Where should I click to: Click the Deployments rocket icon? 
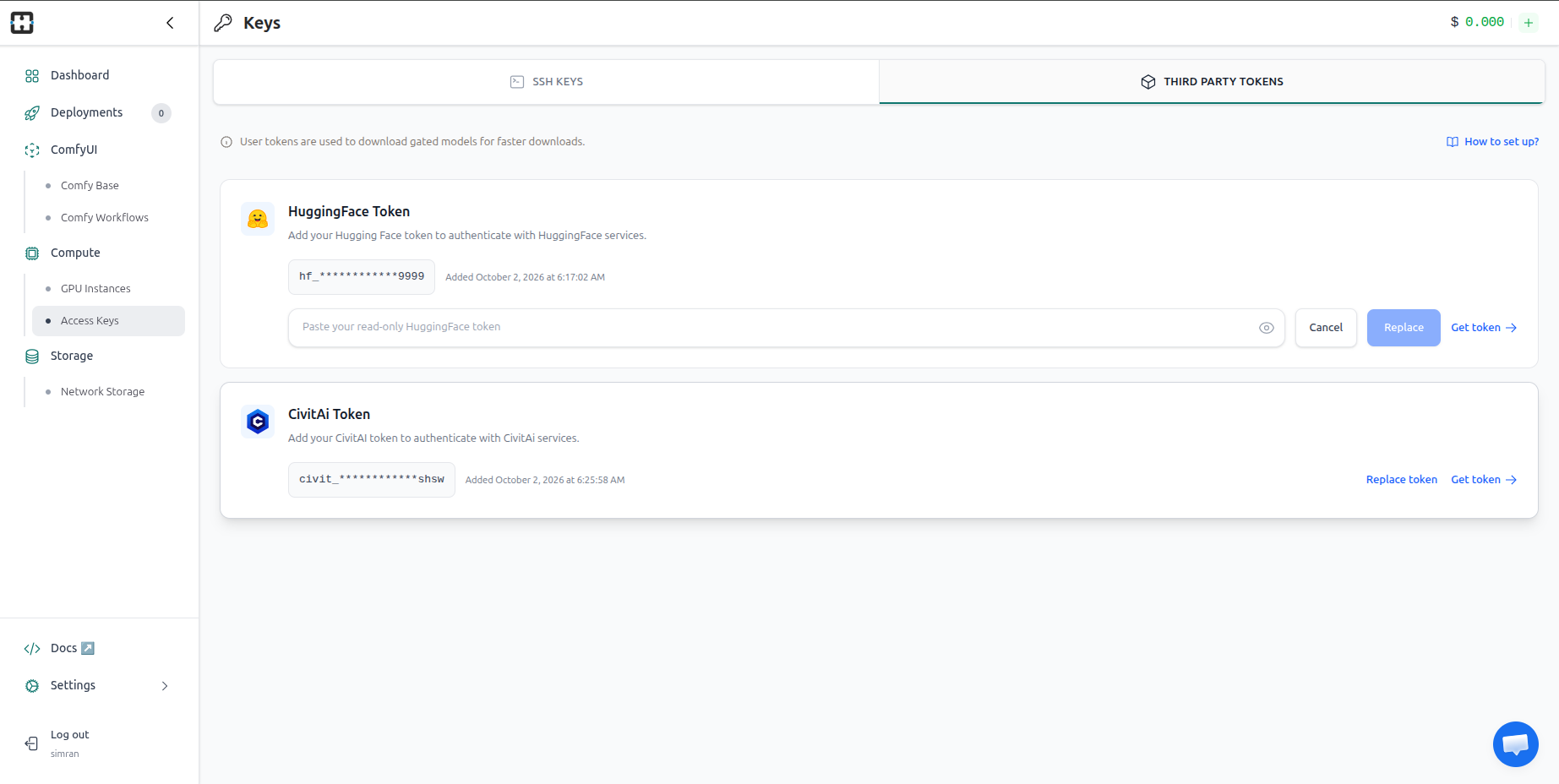coord(32,112)
